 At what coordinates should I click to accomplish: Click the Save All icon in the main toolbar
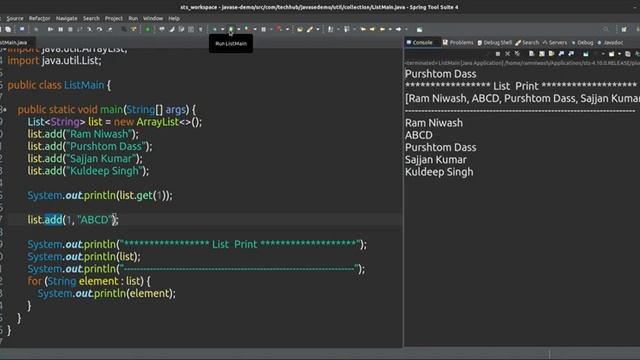8,29
